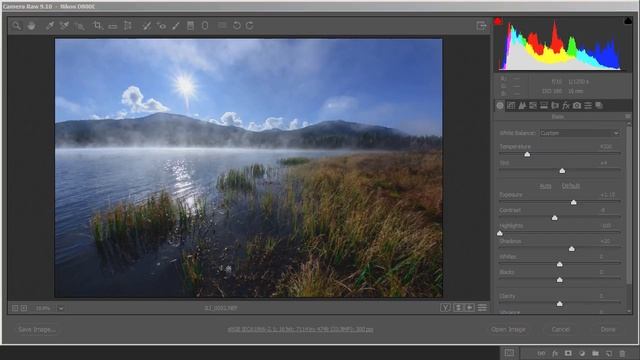Open the HSL / Grayscale panel tab

(533, 106)
